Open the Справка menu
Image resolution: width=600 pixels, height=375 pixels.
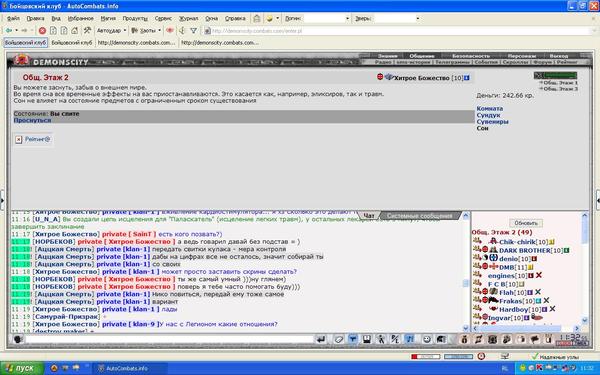(x=235, y=18)
